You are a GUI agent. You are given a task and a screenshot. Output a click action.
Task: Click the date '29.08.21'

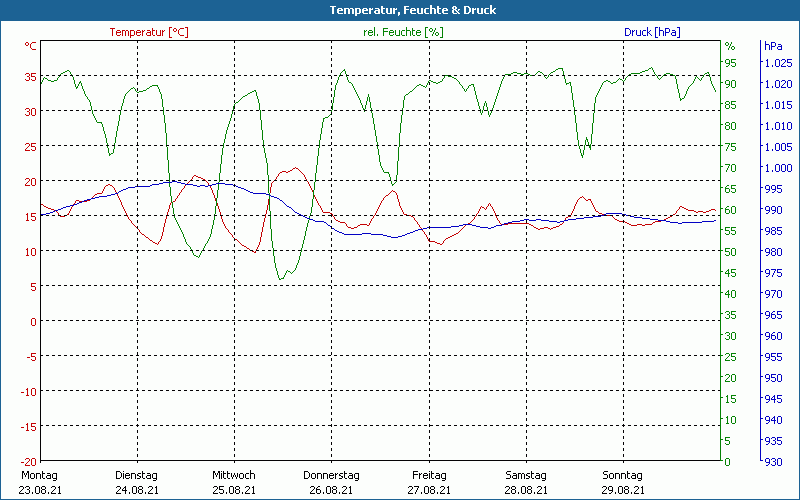[x=623, y=490]
